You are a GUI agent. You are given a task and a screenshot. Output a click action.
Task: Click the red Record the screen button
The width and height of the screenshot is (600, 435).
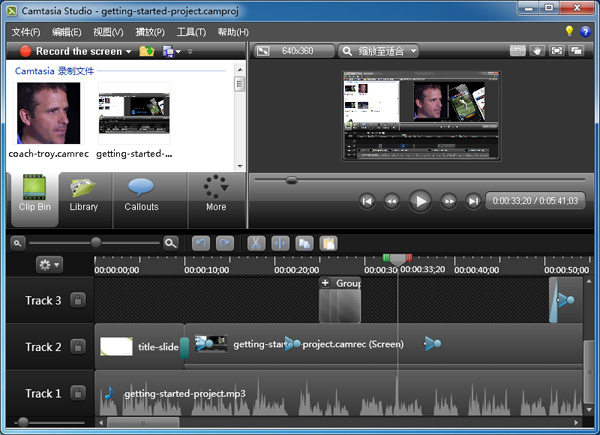(25, 51)
